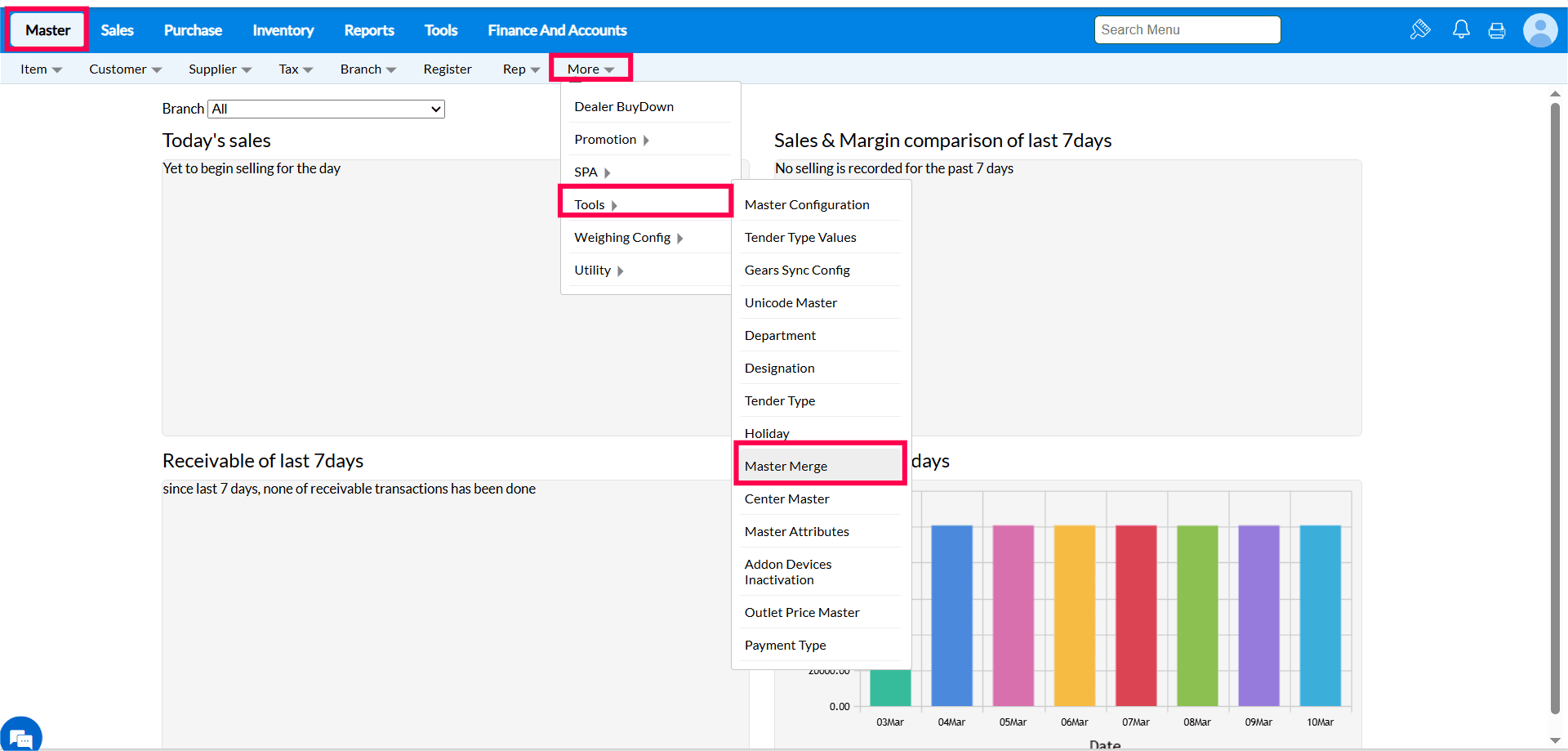Select Dealer BuyDown option

[x=624, y=107]
